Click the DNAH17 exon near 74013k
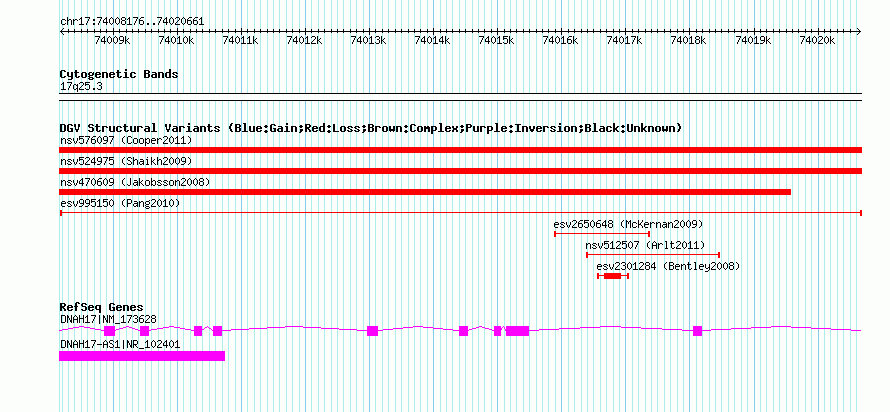 pyautogui.click(x=372, y=331)
